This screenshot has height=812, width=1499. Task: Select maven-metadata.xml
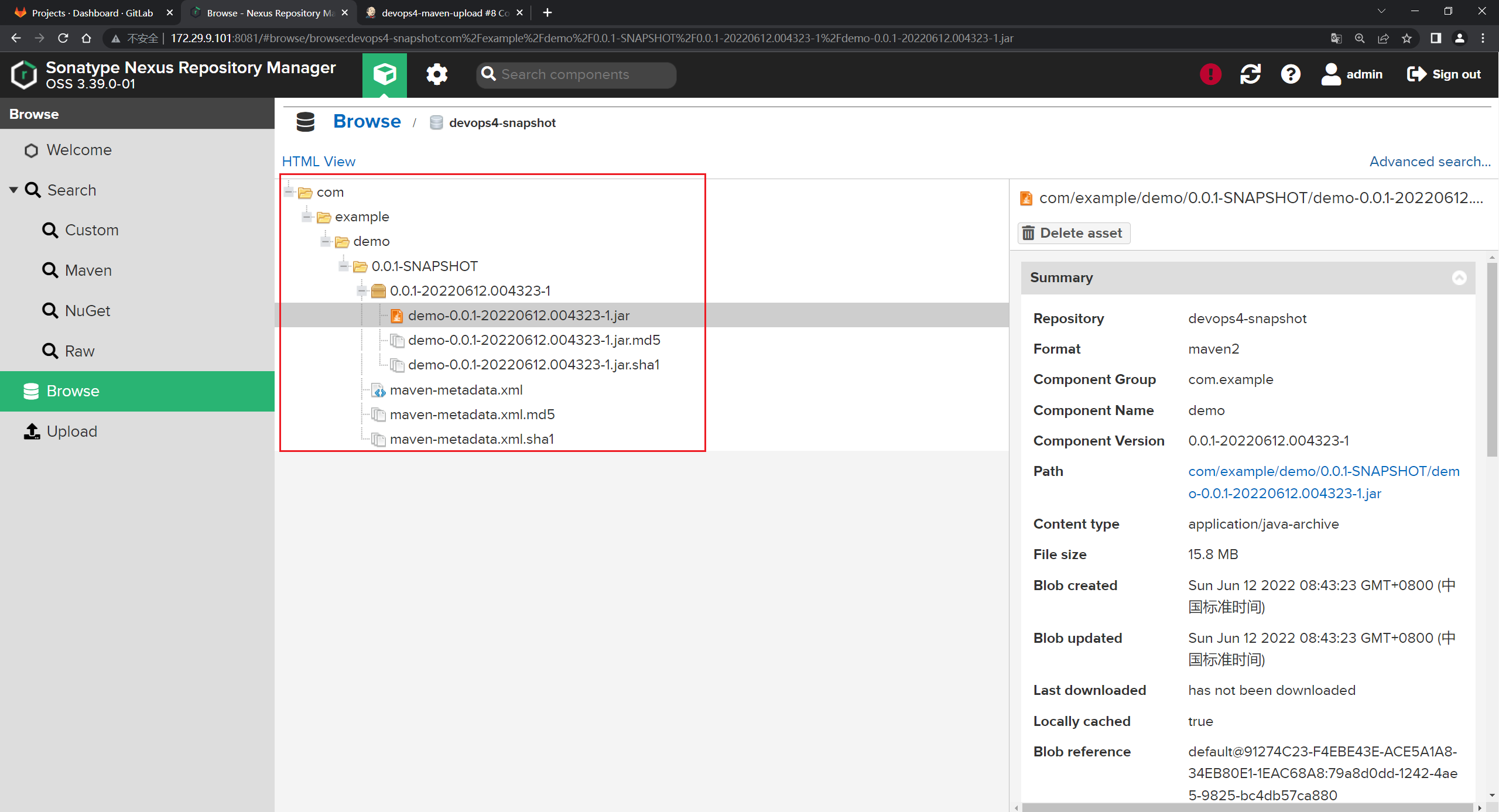[x=456, y=390]
